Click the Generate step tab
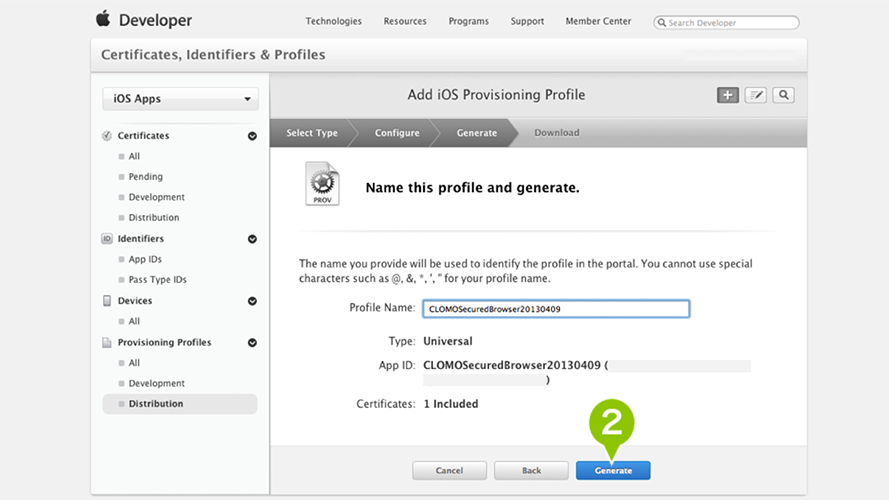 coord(477,133)
